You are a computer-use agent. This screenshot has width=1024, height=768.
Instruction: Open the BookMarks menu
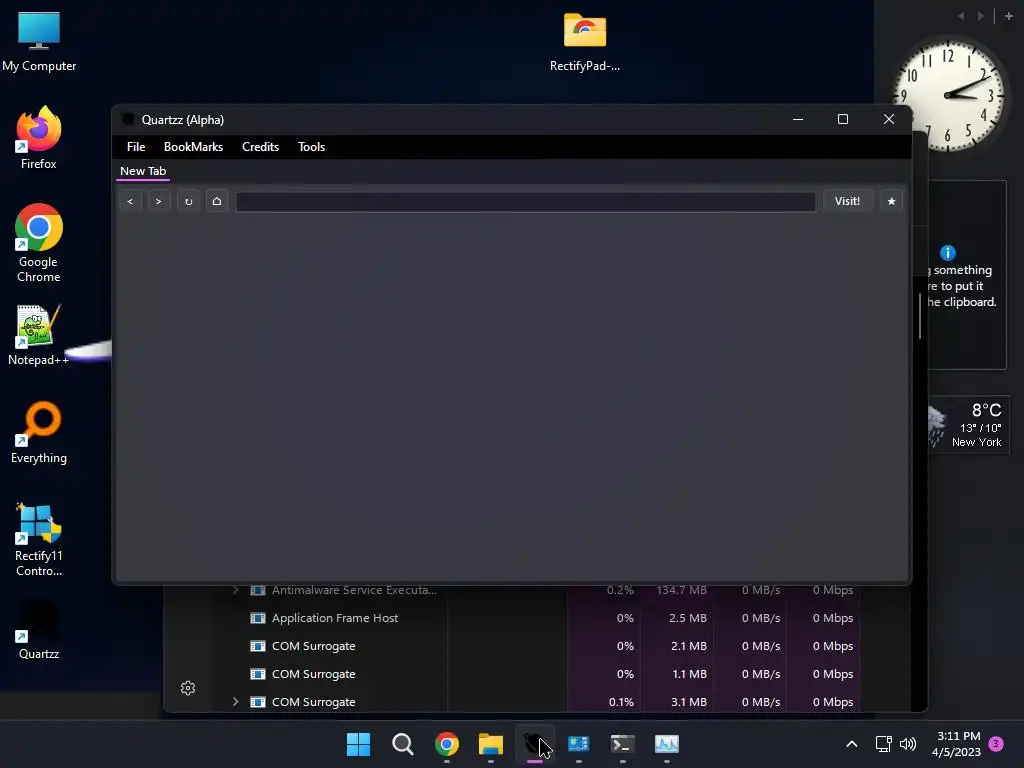coord(193,147)
